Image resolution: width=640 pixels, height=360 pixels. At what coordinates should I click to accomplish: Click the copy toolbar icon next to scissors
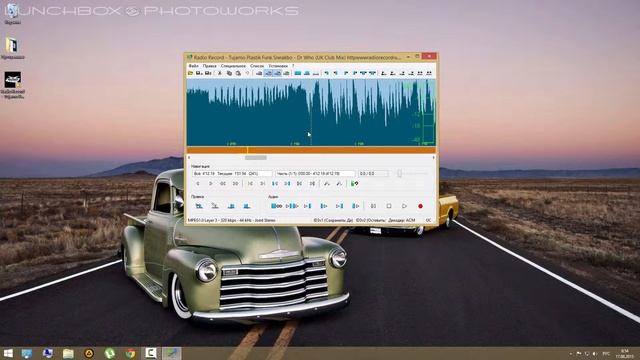229,73
